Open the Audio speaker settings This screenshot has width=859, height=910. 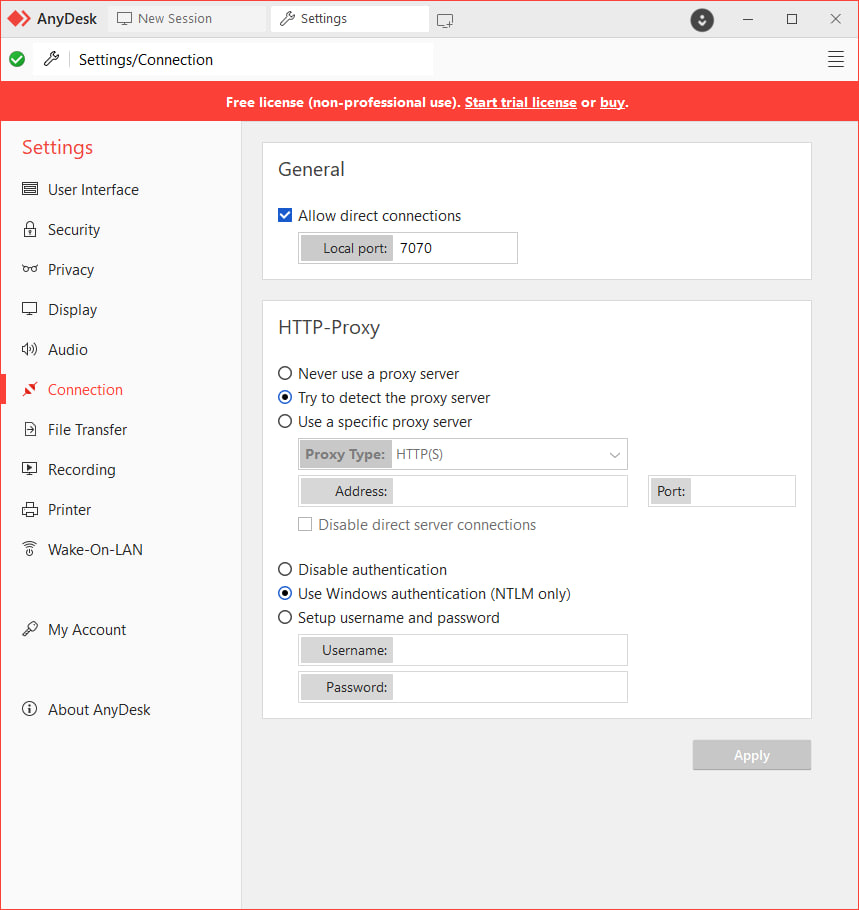[x=67, y=350]
